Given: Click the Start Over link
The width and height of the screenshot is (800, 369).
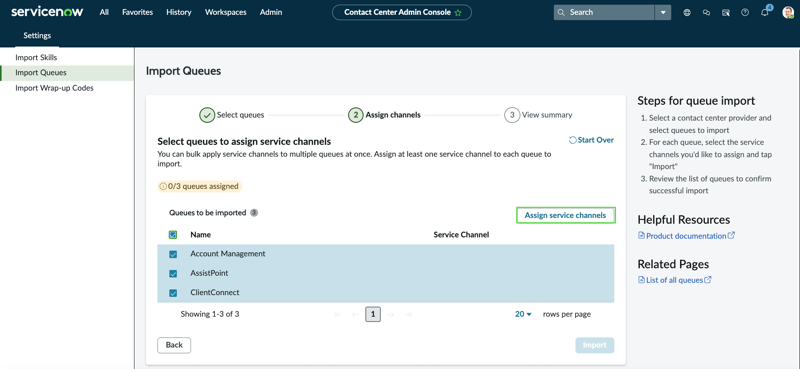Looking at the screenshot, I should point(591,140).
